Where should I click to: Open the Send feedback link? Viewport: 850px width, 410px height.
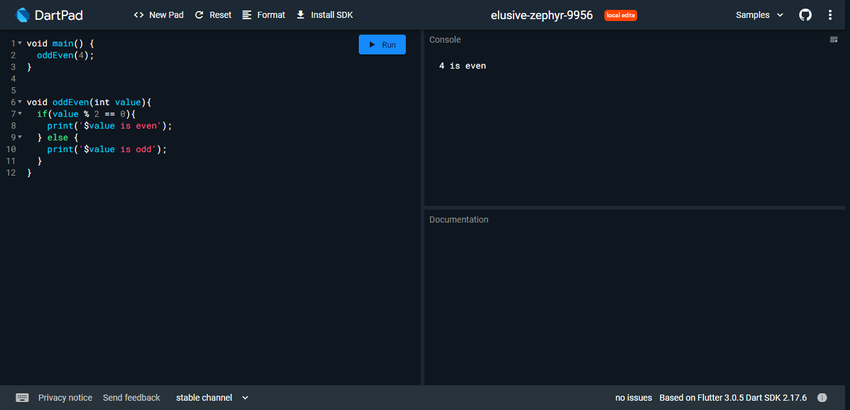click(x=131, y=398)
